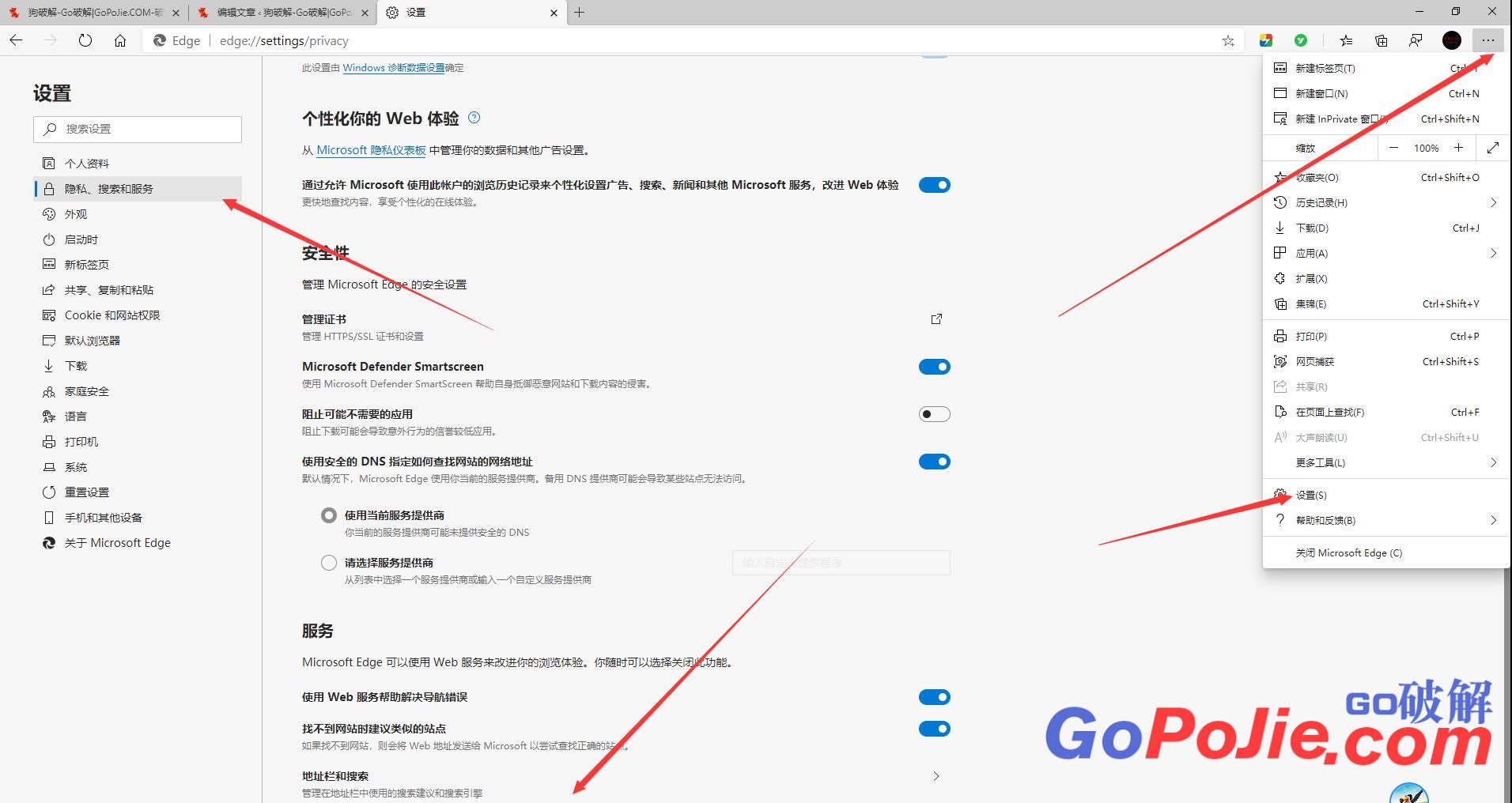Open 启动时 settings section
Image resolution: width=1512 pixels, height=803 pixels.
tap(138, 239)
